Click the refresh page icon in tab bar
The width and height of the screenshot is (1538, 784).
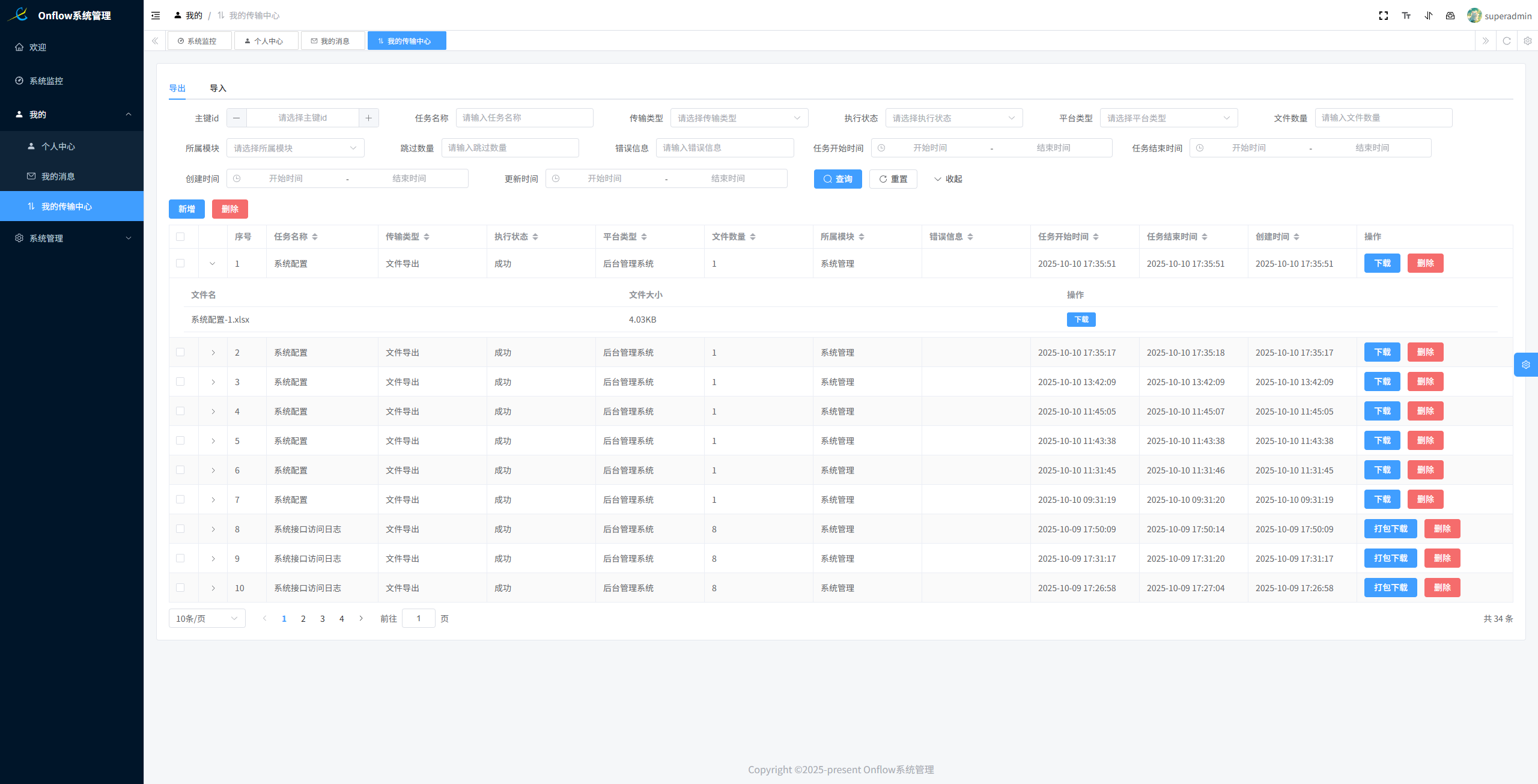(1507, 41)
